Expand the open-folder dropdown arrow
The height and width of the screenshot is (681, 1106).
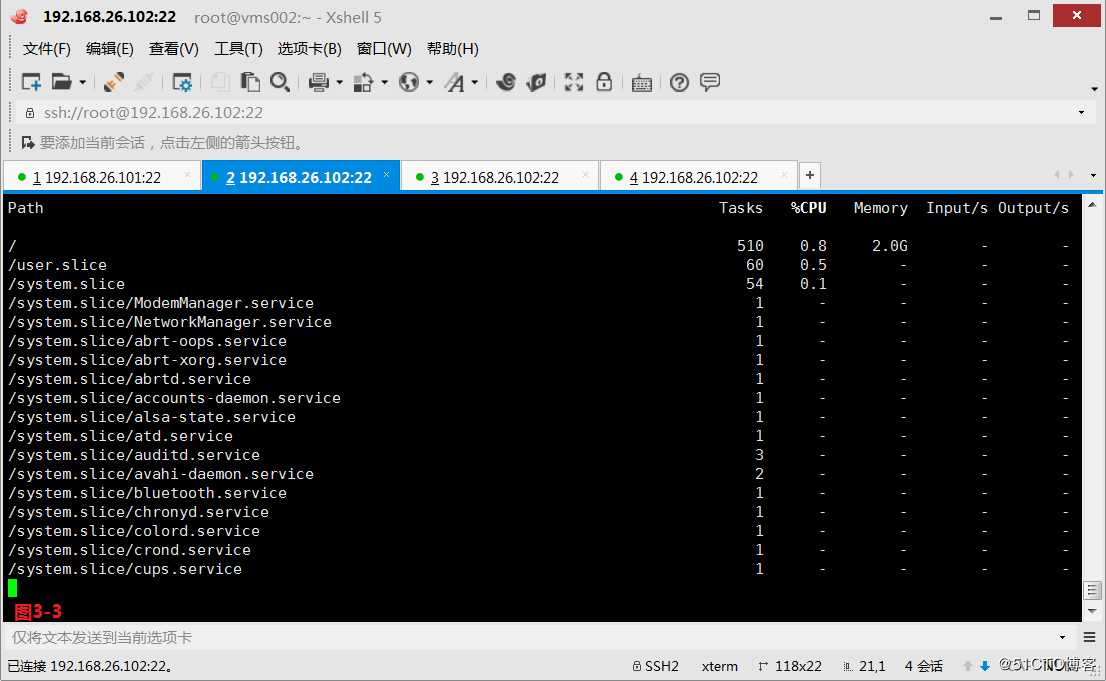pos(83,83)
